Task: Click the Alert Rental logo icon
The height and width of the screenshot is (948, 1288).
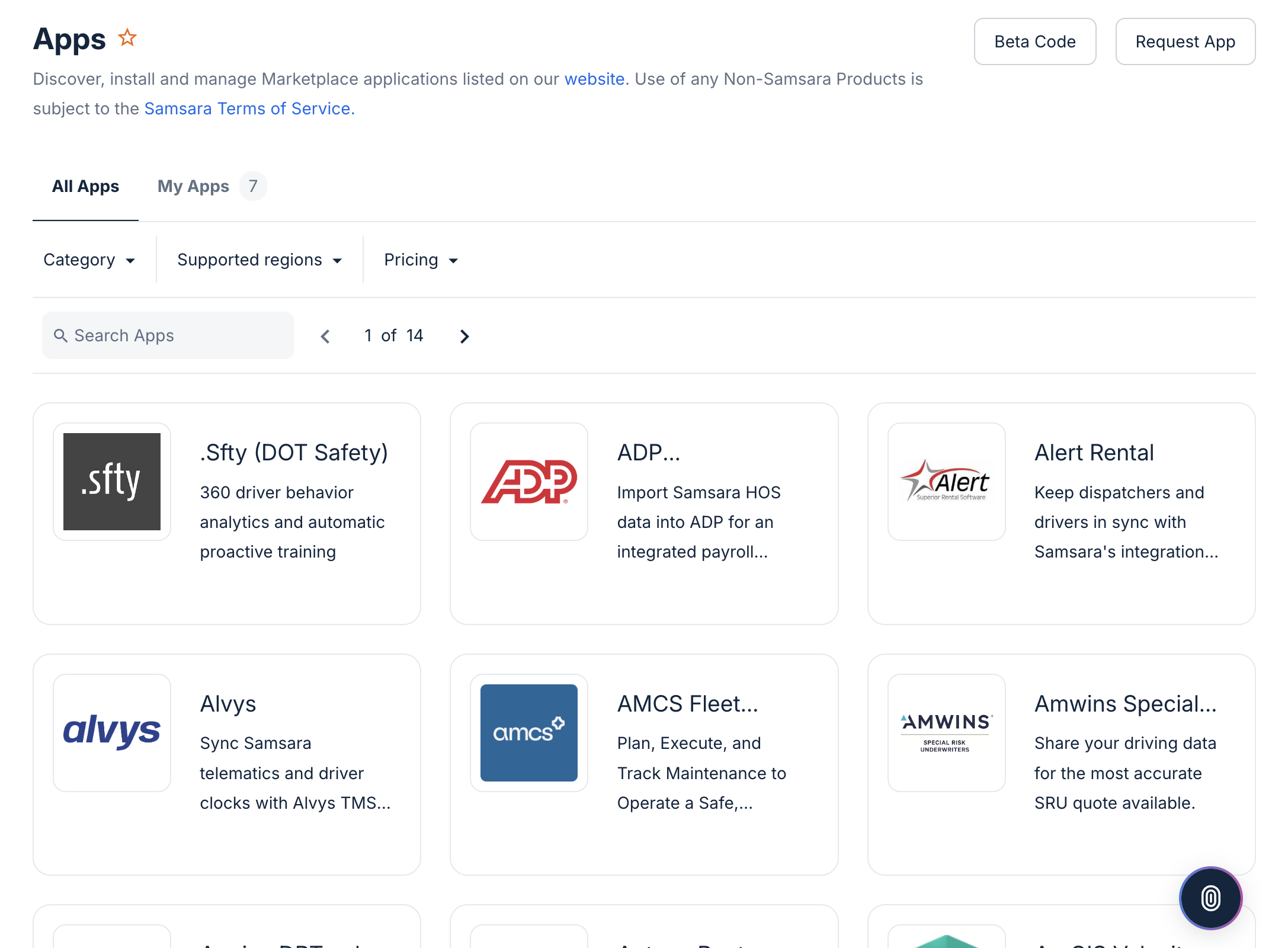Action: click(x=947, y=481)
